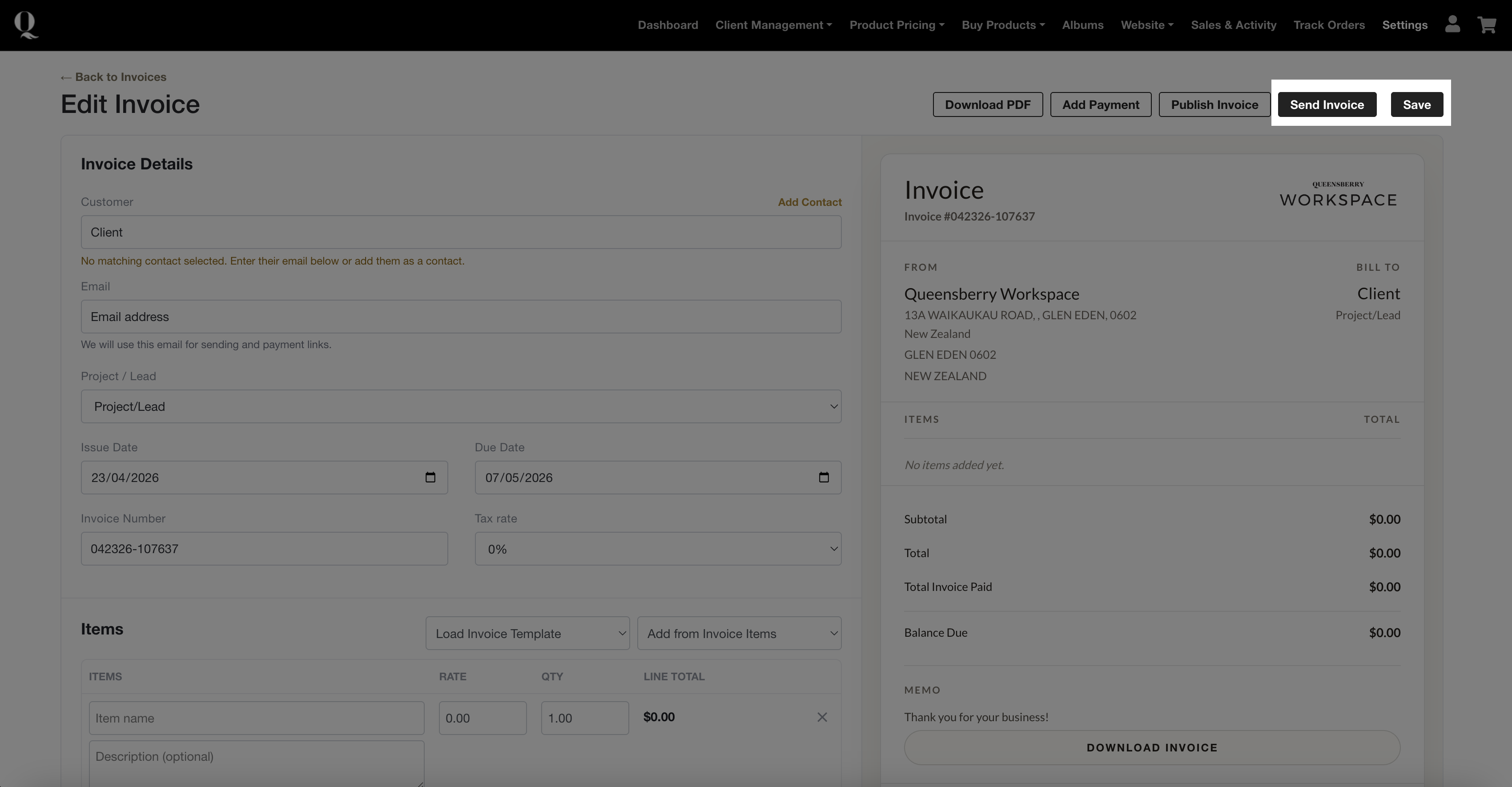Open Issue Date calendar picker icon
The height and width of the screenshot is (787, 1512).
(430, 477)
